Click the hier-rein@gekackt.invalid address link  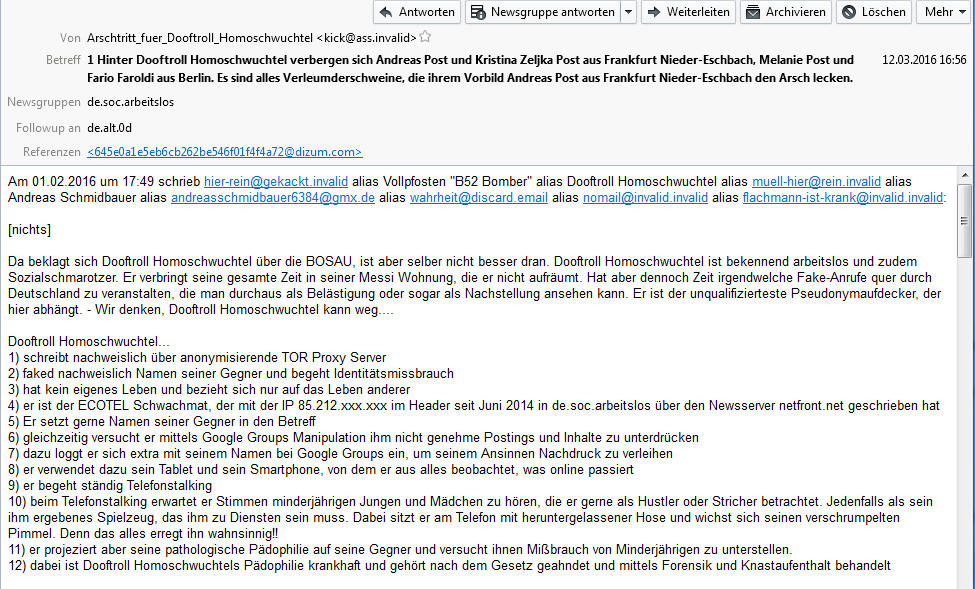point(276,182)
